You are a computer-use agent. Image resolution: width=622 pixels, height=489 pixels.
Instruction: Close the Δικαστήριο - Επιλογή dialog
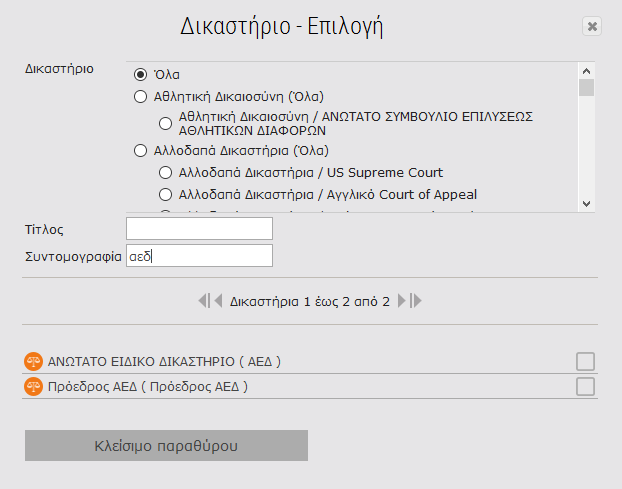coord(592,27)
